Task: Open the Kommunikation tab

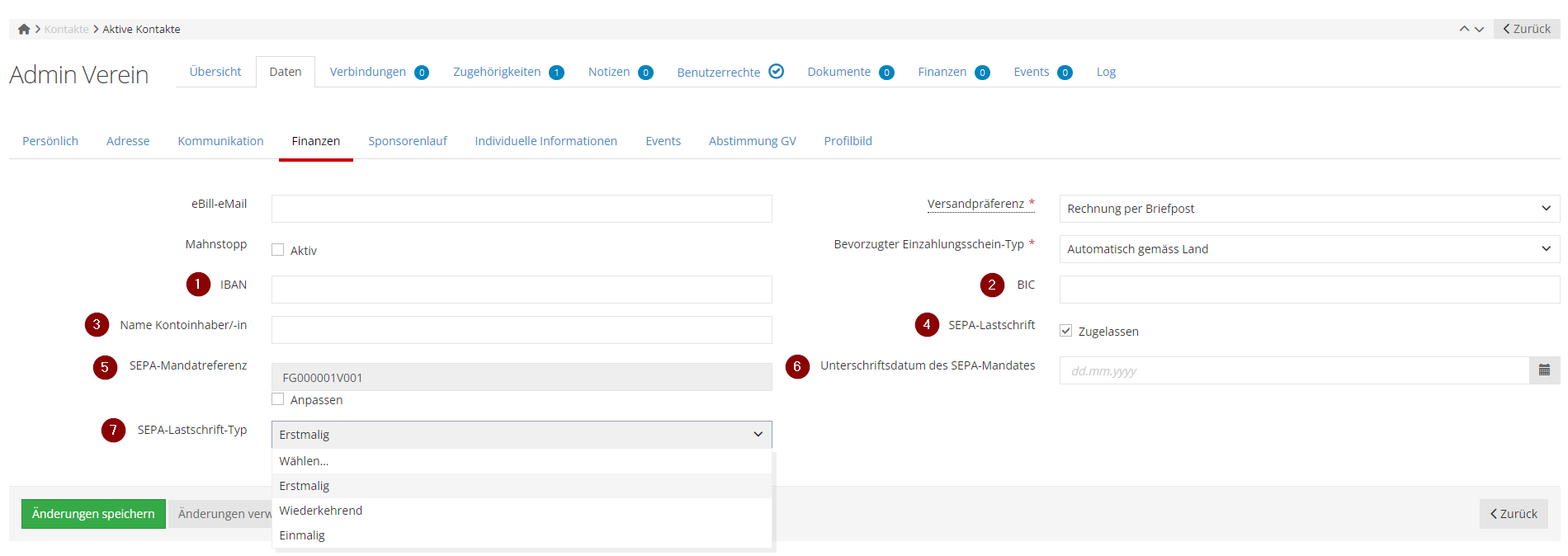Action: coord(220,141)
